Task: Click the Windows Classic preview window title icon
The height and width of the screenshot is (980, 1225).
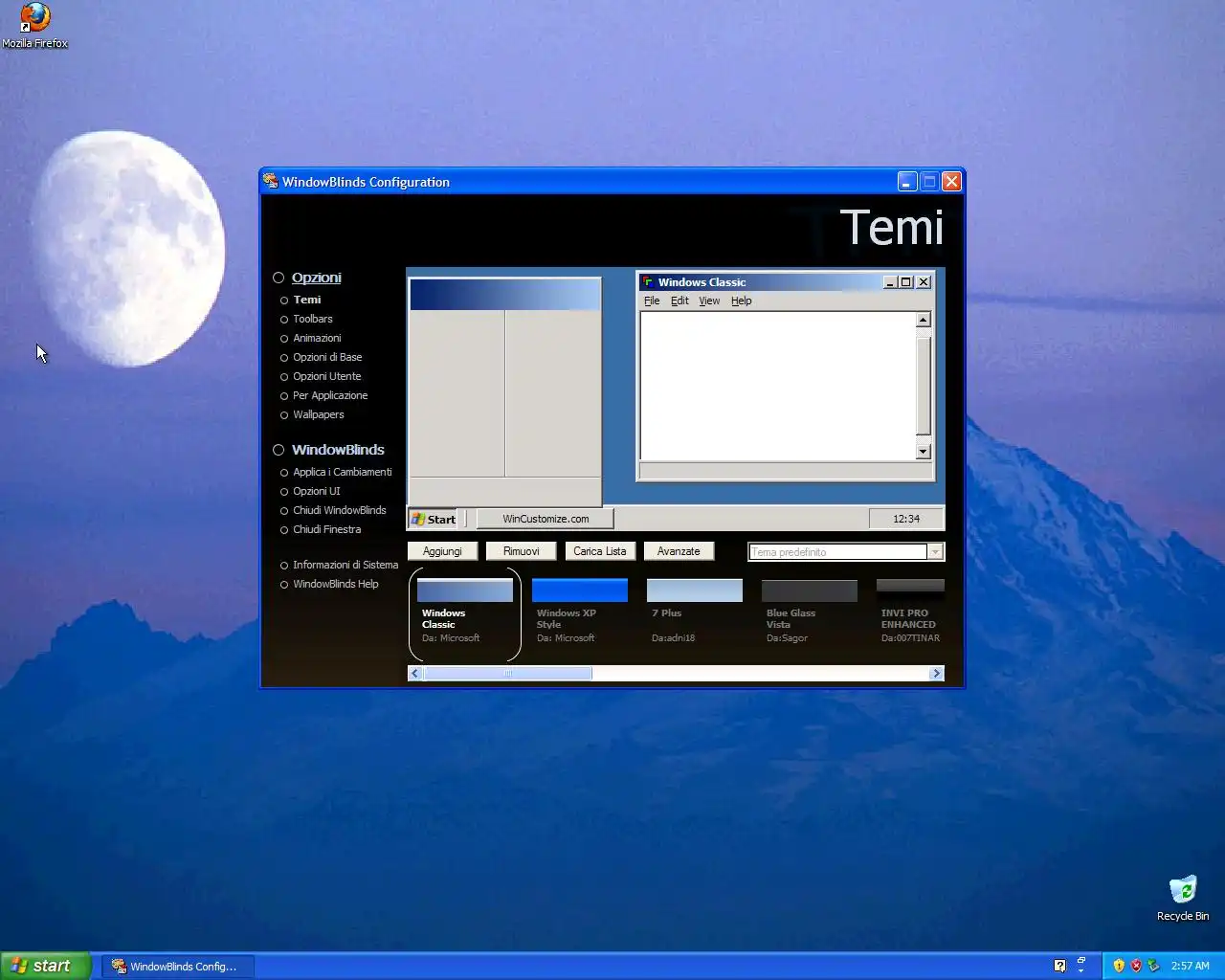Action: tap(648, 282)
